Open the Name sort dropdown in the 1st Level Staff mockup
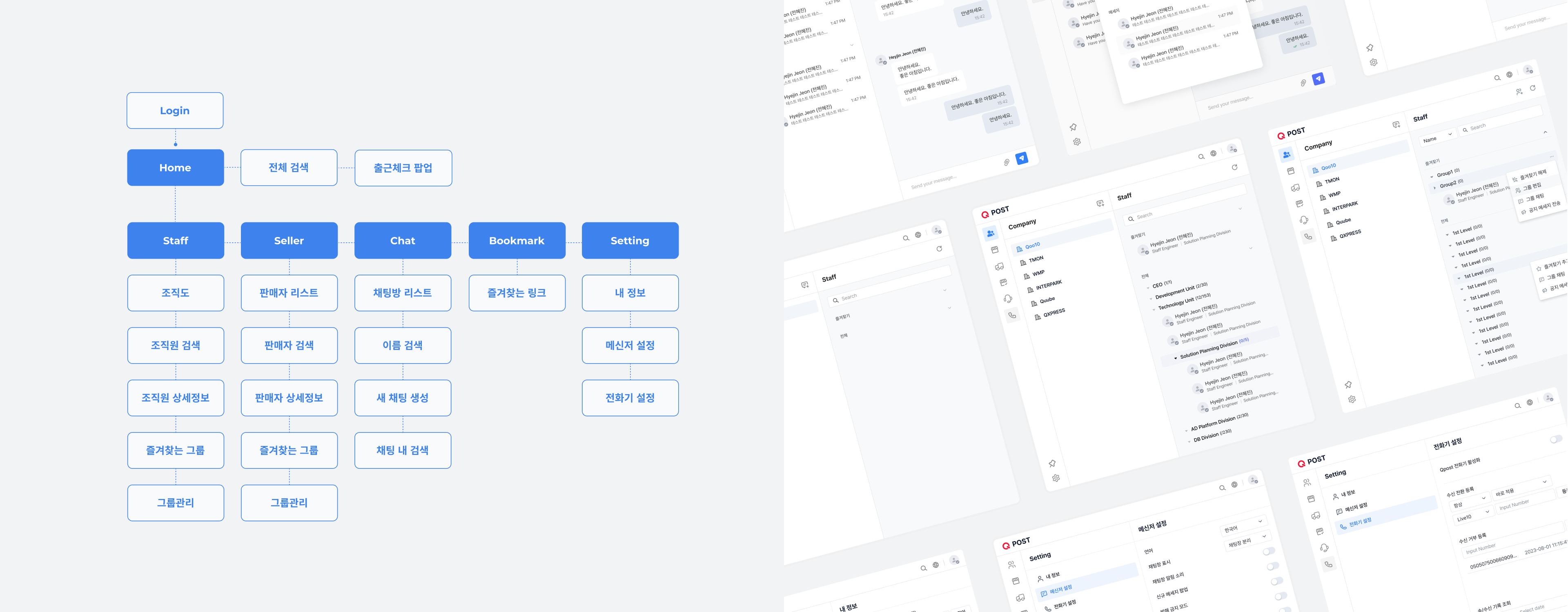 coord(1438,137)
